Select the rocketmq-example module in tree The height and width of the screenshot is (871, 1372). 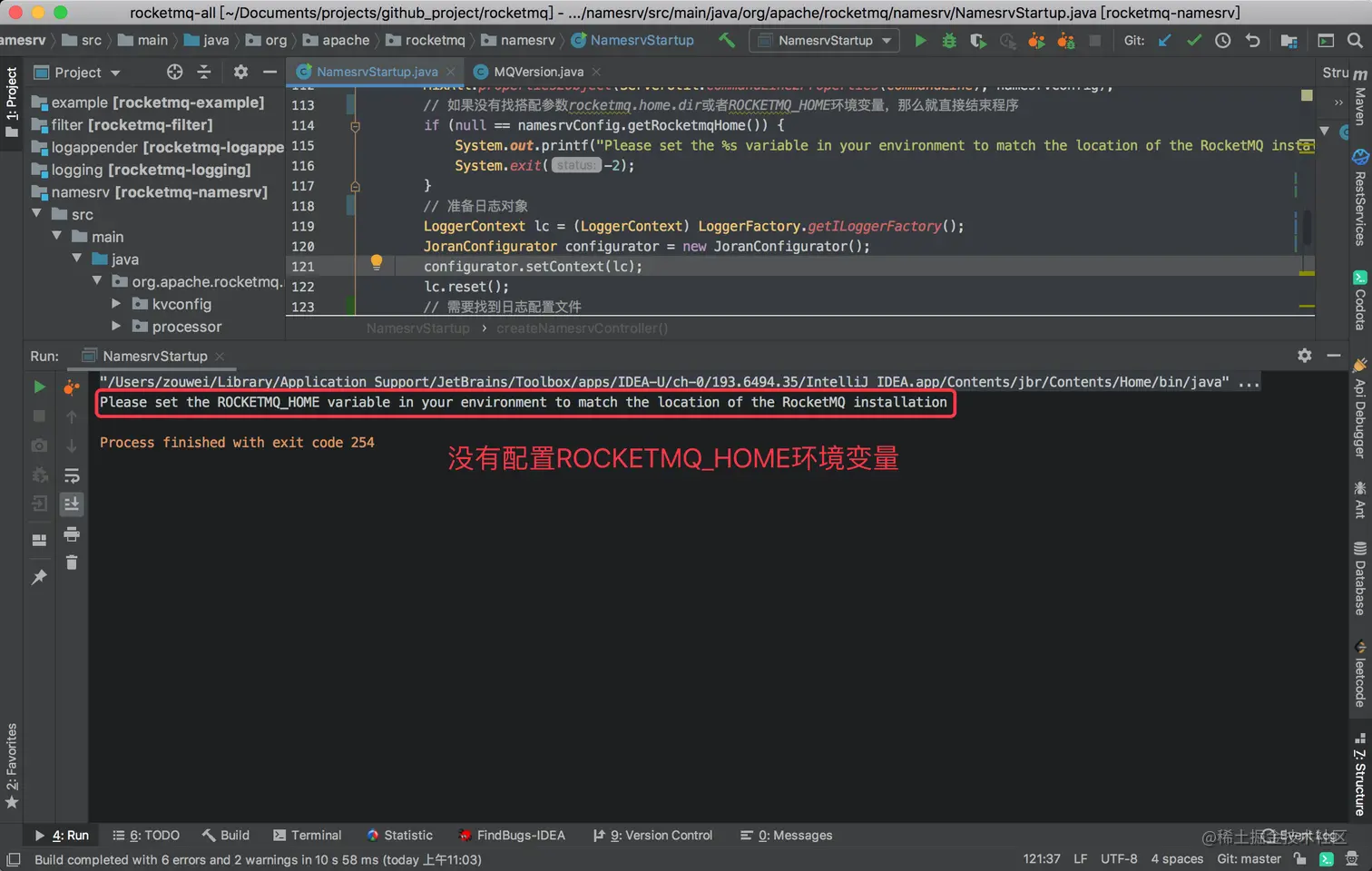click(148, 103)
